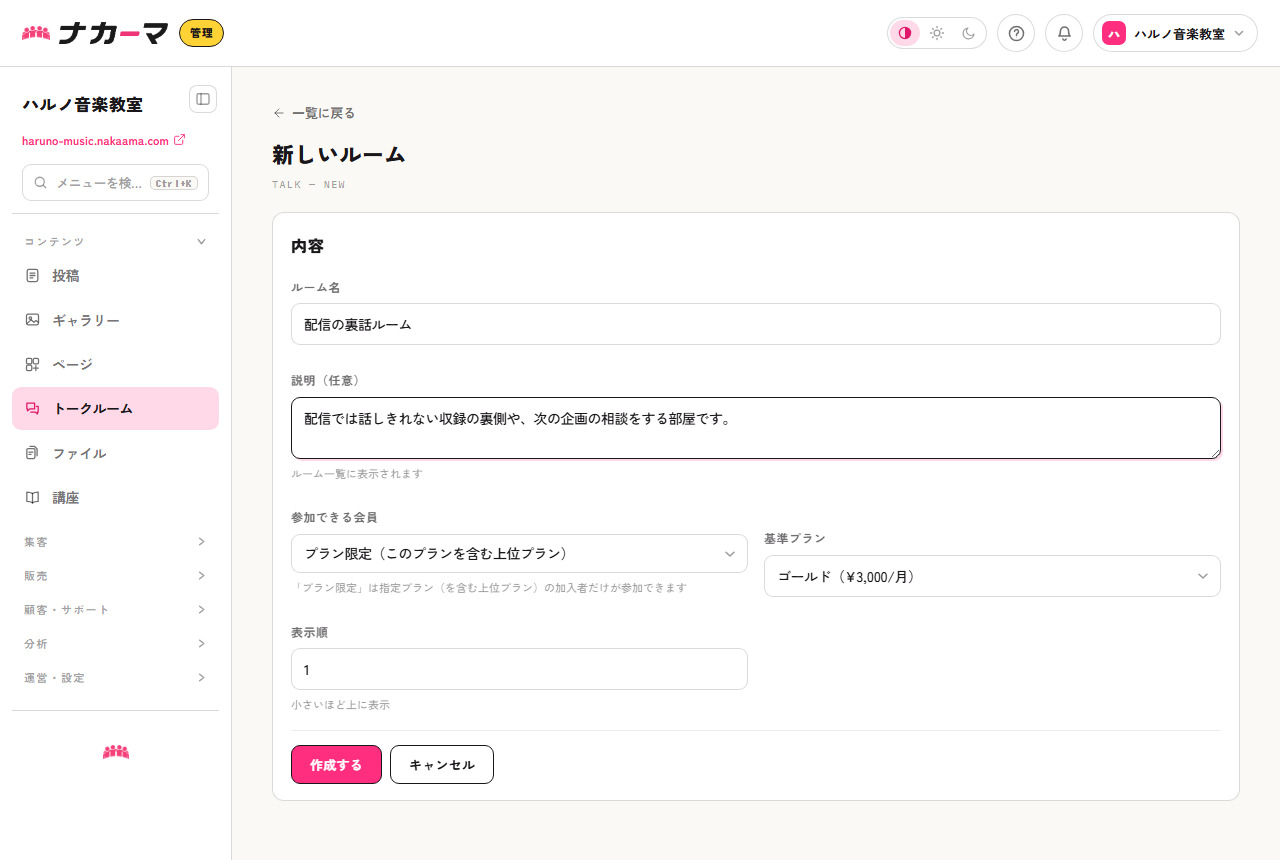Expand the 販売 section

click(x=115, y=575)
